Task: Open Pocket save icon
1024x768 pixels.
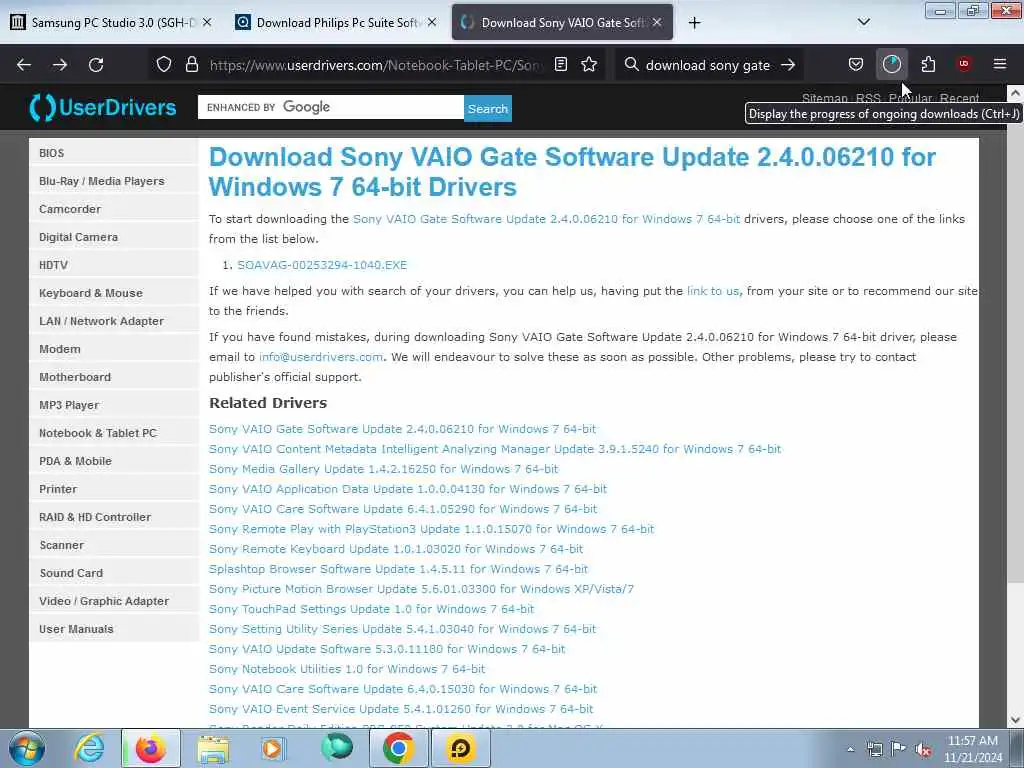Action: pyautogui.click(x=856, y=65)
